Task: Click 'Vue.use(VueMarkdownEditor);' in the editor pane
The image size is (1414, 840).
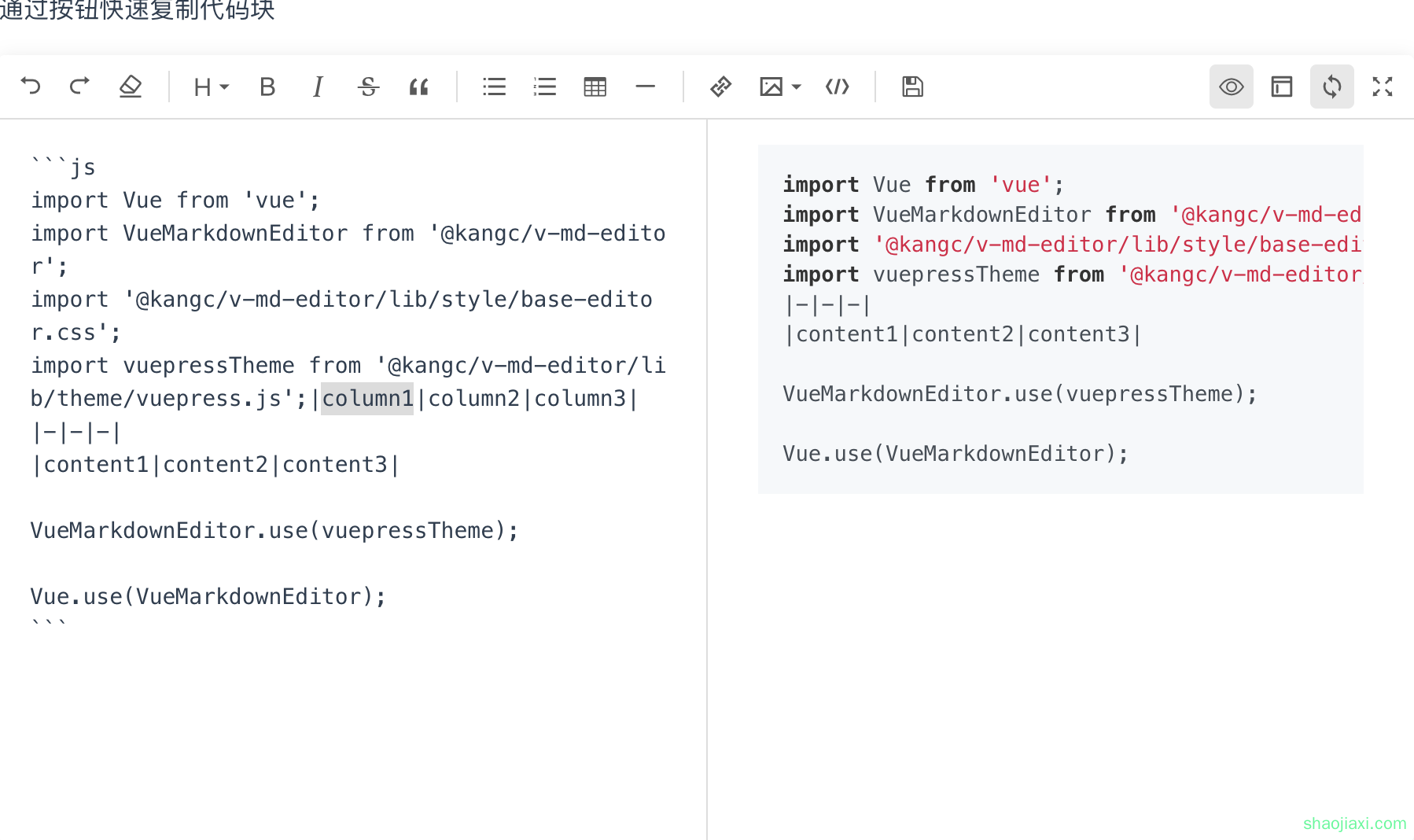Action: click(x=208, y=597)
